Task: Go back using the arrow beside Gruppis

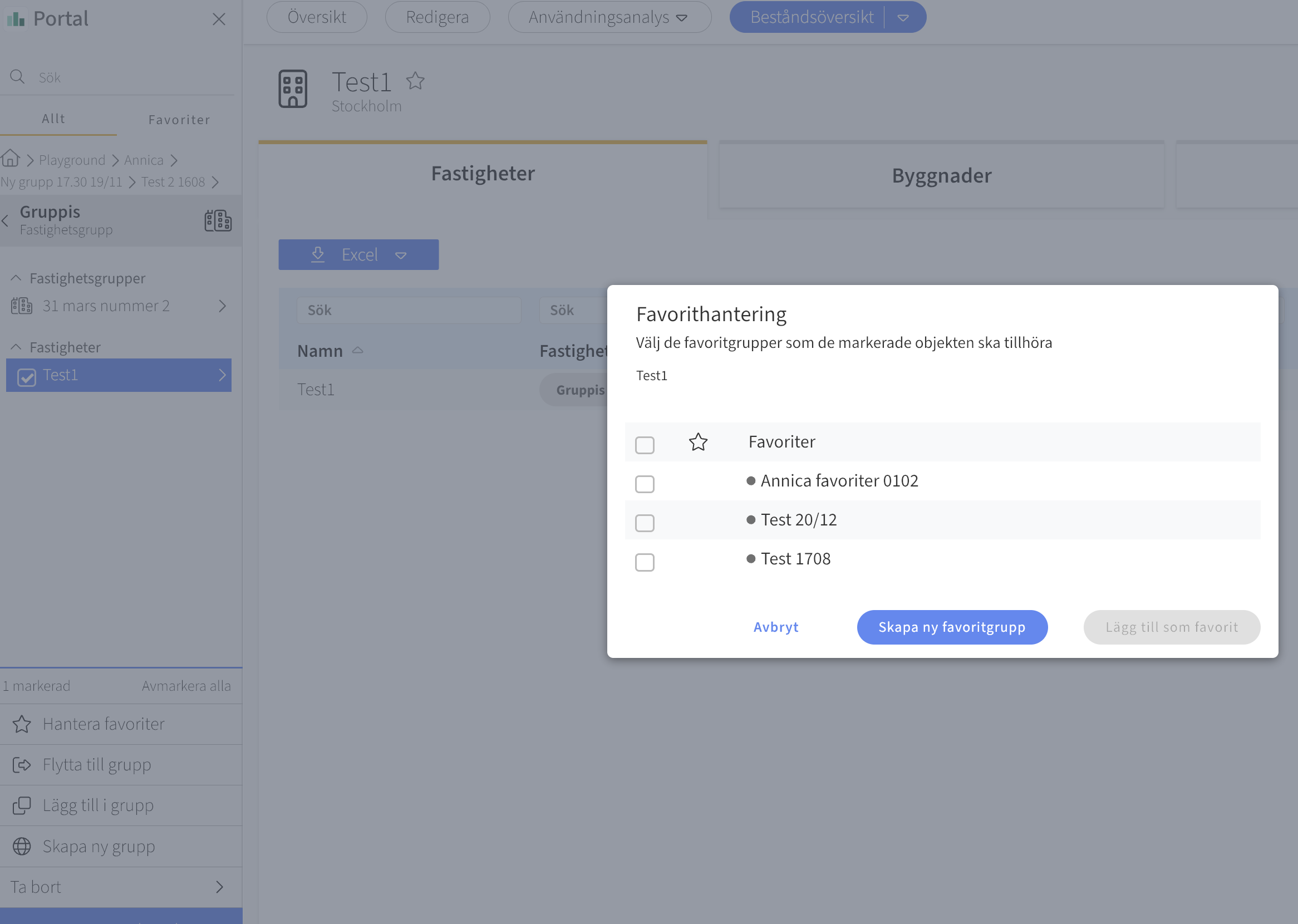Action: tap(6, 221)
